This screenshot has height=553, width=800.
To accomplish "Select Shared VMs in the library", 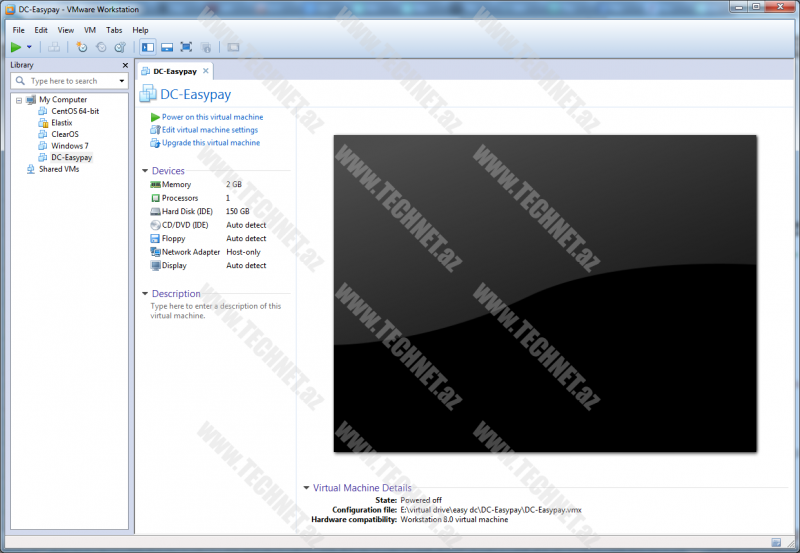I will pyautogui.click(x=58, y=169).
